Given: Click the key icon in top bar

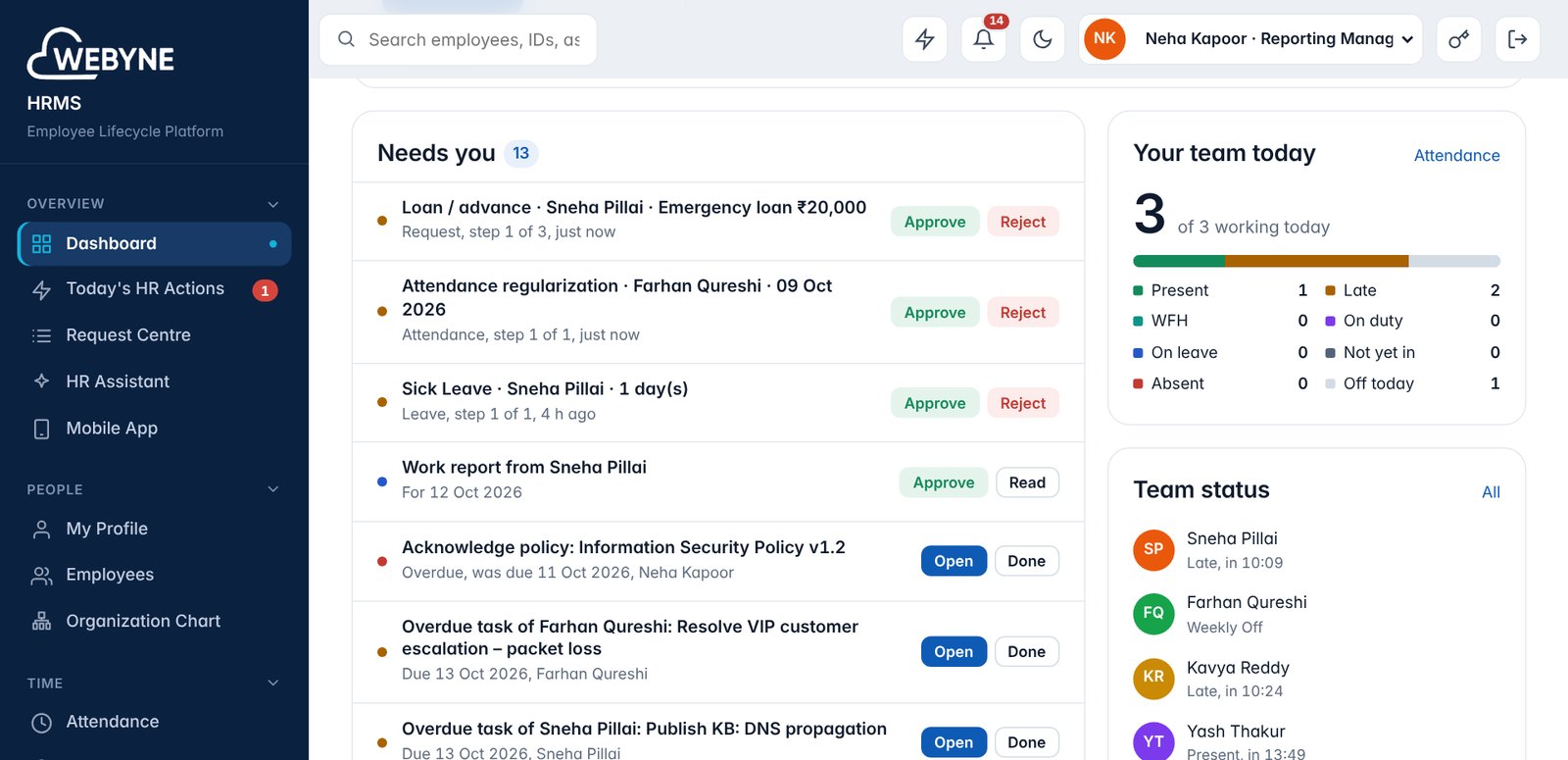Looking at the screenshot, I should [1458, 39].
